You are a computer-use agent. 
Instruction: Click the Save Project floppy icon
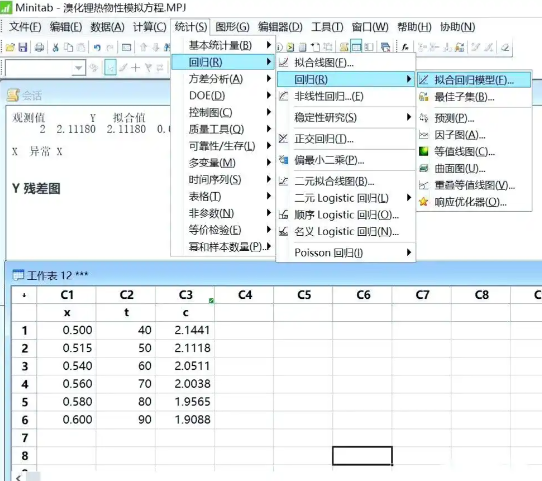(23, 47)
